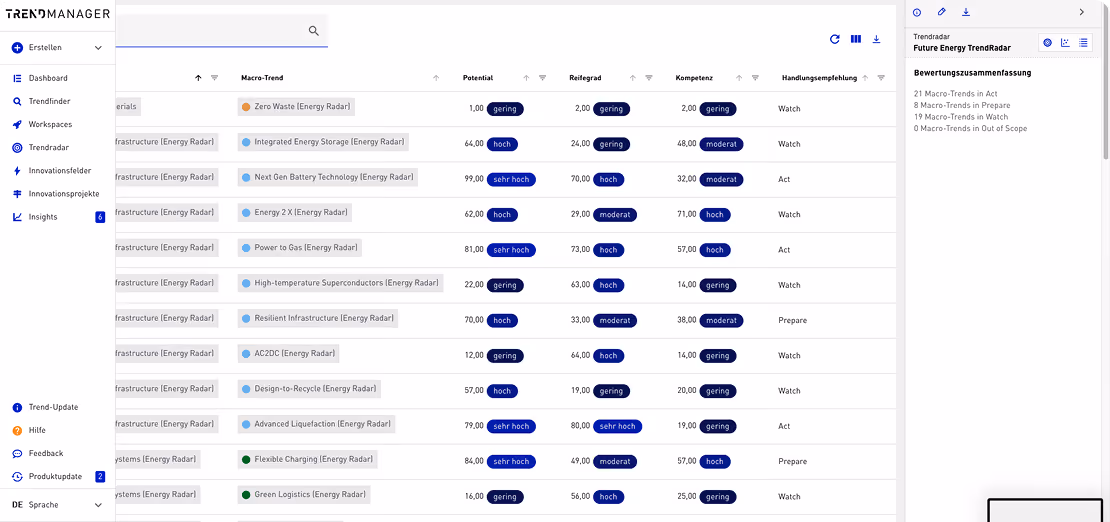The image size is (1110, 522).
Task: Go to Innovationsfelder in sidebar
Action: click(x=59, y=171)
